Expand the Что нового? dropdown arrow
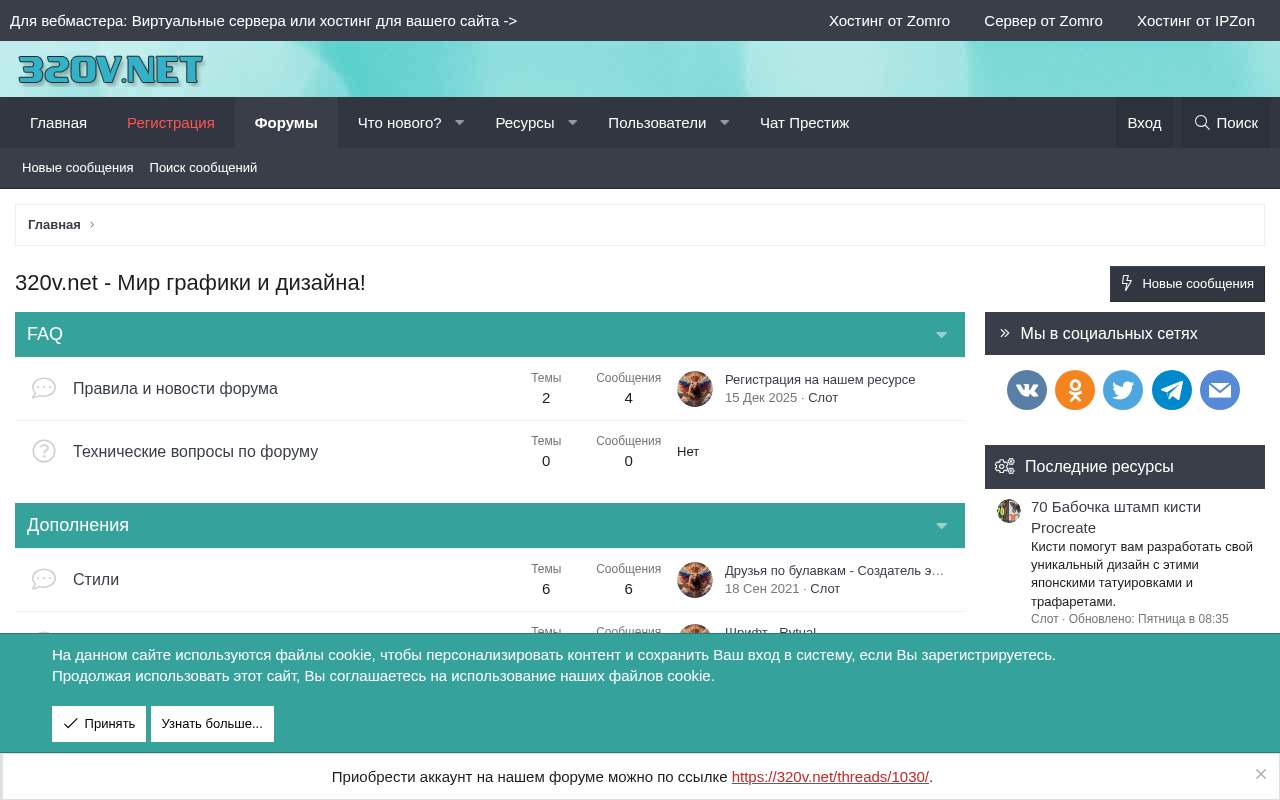Screen dimensions: 1280x800 tap(460, 123)
